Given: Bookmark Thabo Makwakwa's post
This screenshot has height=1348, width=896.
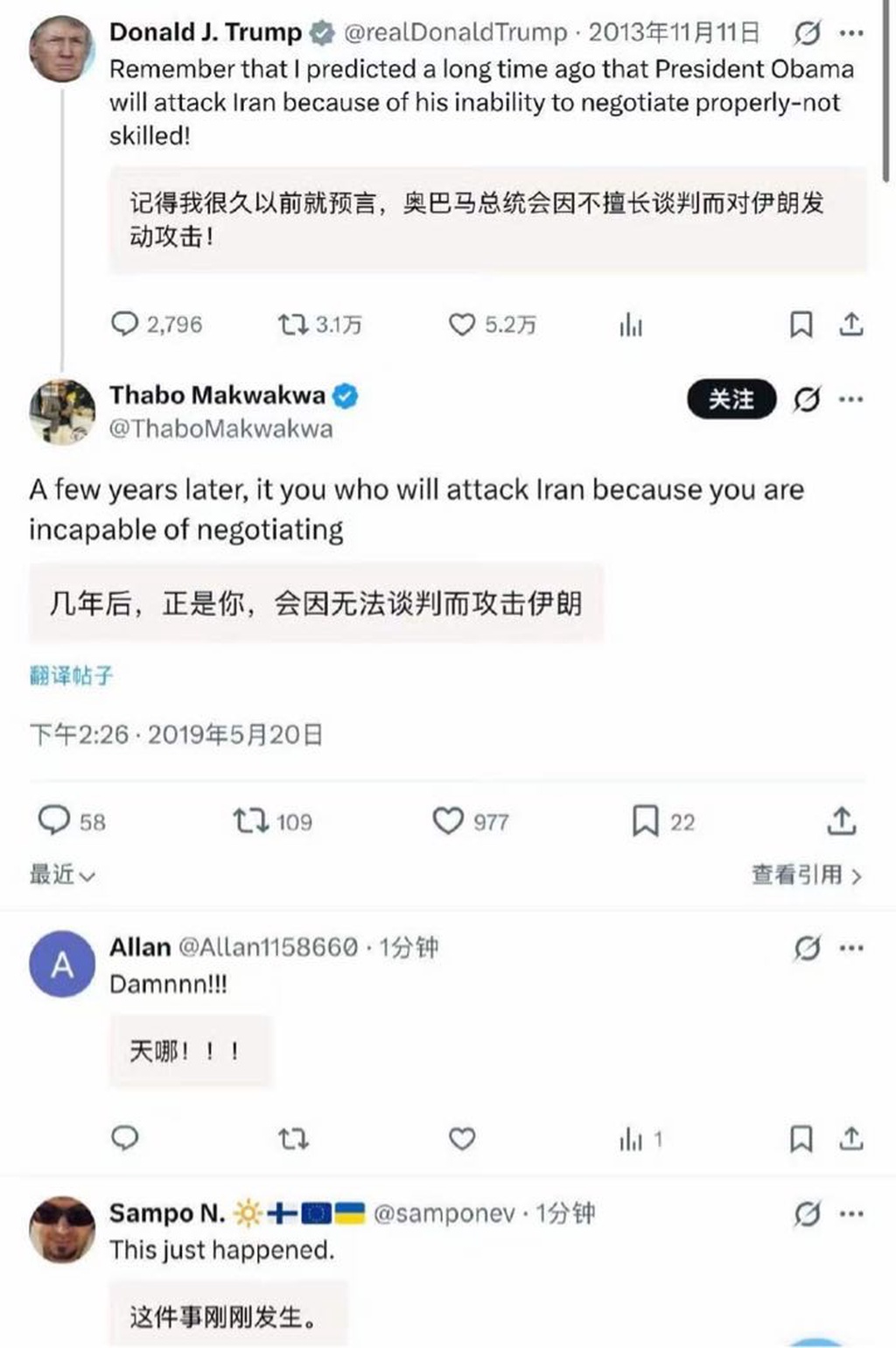Looking at the screenshot, I should (x=645, y=821).
